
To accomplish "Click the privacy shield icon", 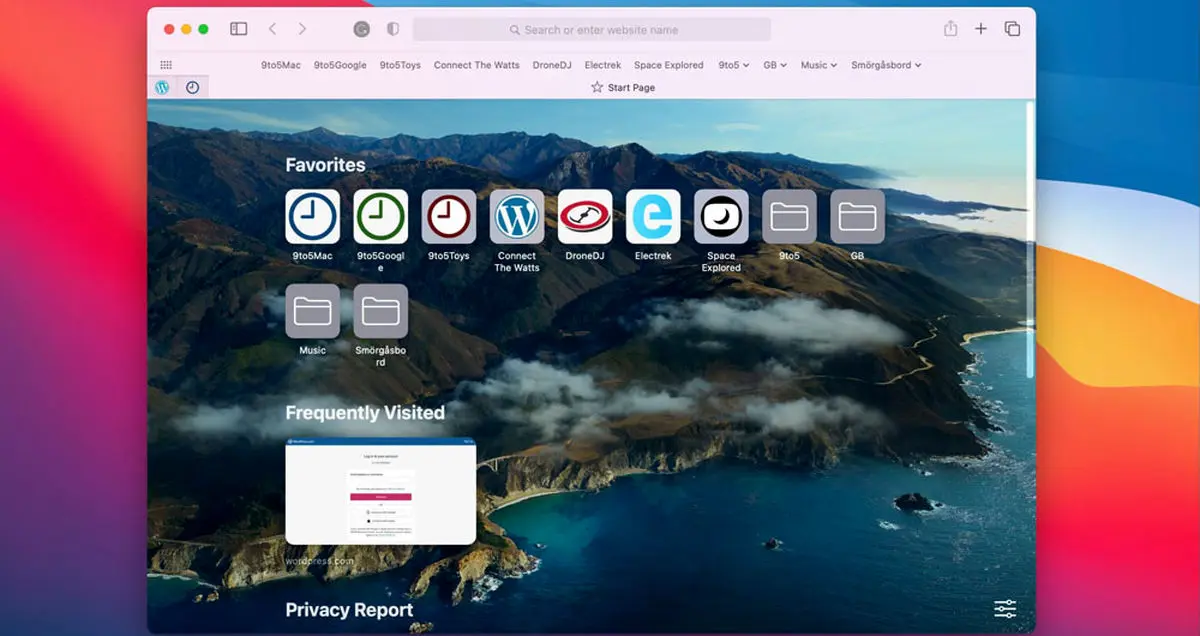I will (x=393, y=29).
